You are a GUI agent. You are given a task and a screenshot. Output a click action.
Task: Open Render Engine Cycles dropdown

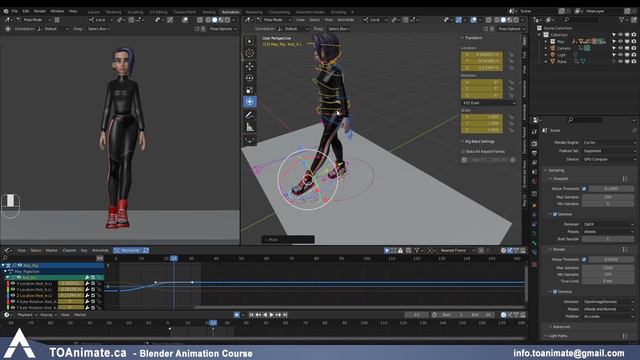pos(609,142)
